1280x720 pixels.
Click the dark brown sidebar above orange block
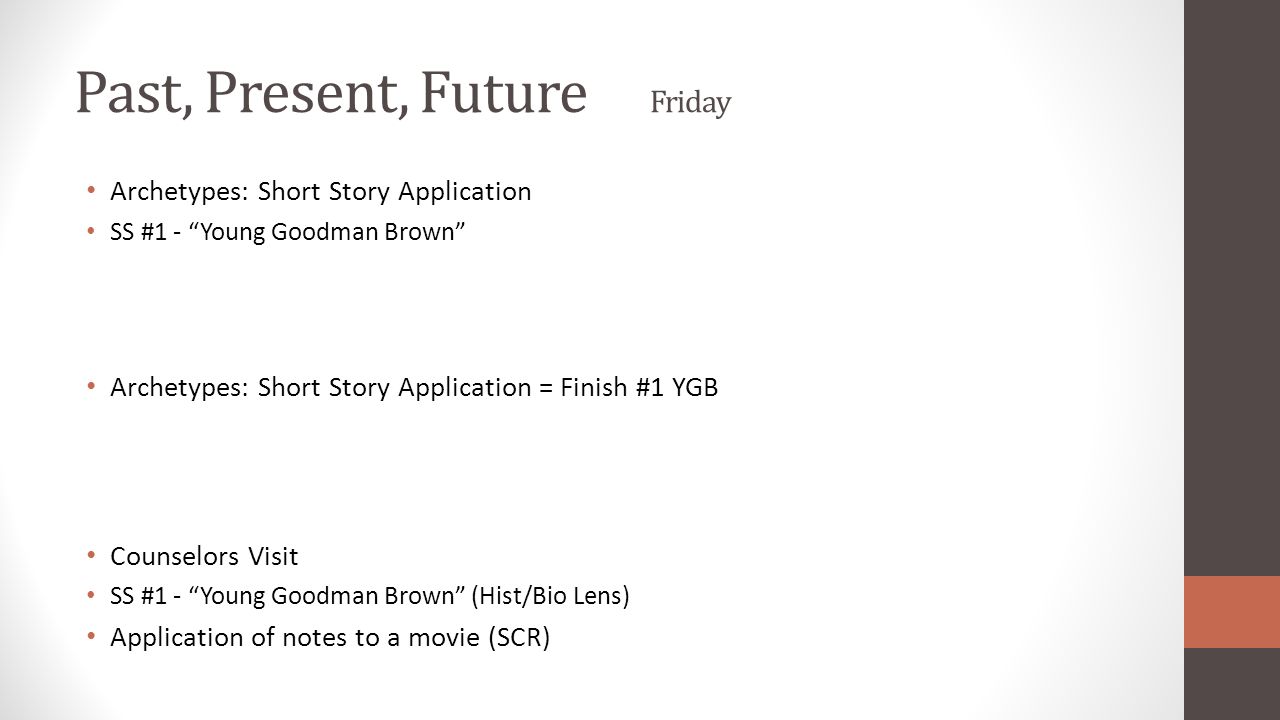tap(1232, 288)
